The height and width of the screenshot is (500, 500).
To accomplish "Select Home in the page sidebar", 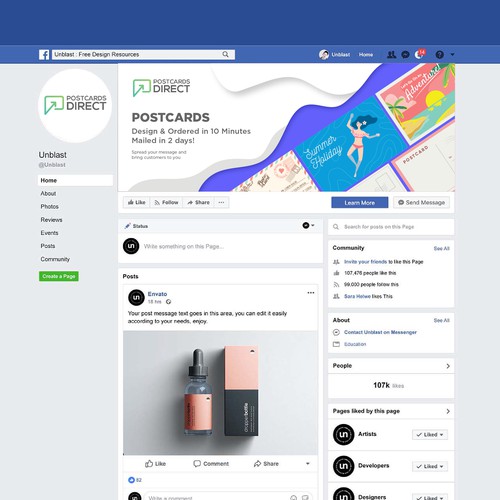I will (75, 180).
